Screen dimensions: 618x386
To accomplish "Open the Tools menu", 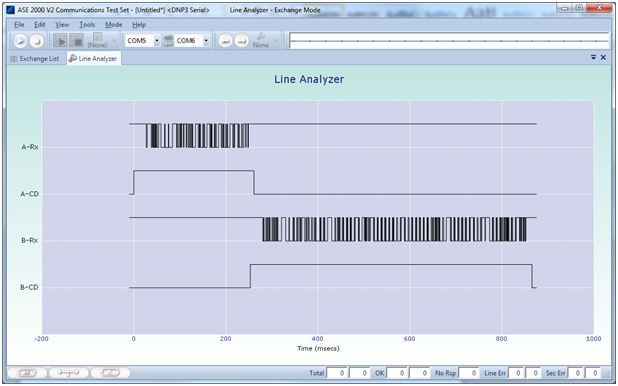I will pyautogui.click(x=87, y=24).
